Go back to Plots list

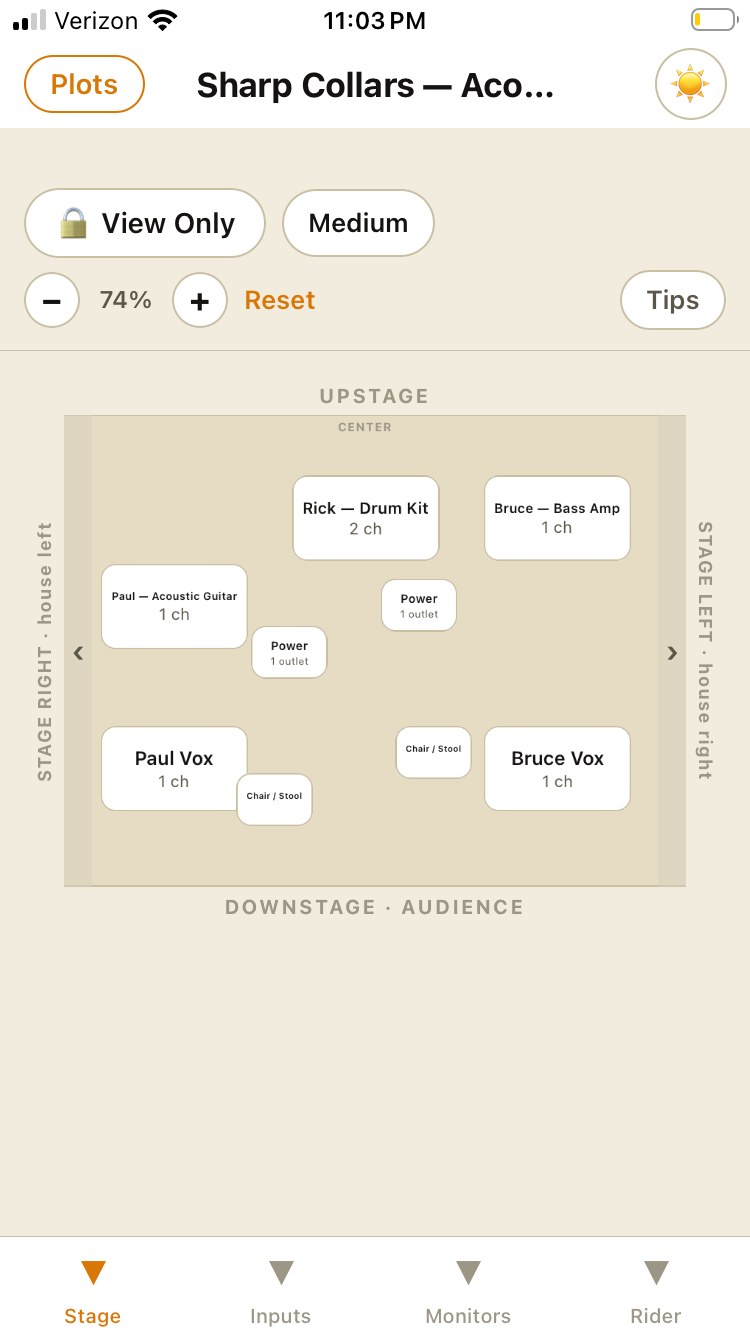(x=84, y=84)
